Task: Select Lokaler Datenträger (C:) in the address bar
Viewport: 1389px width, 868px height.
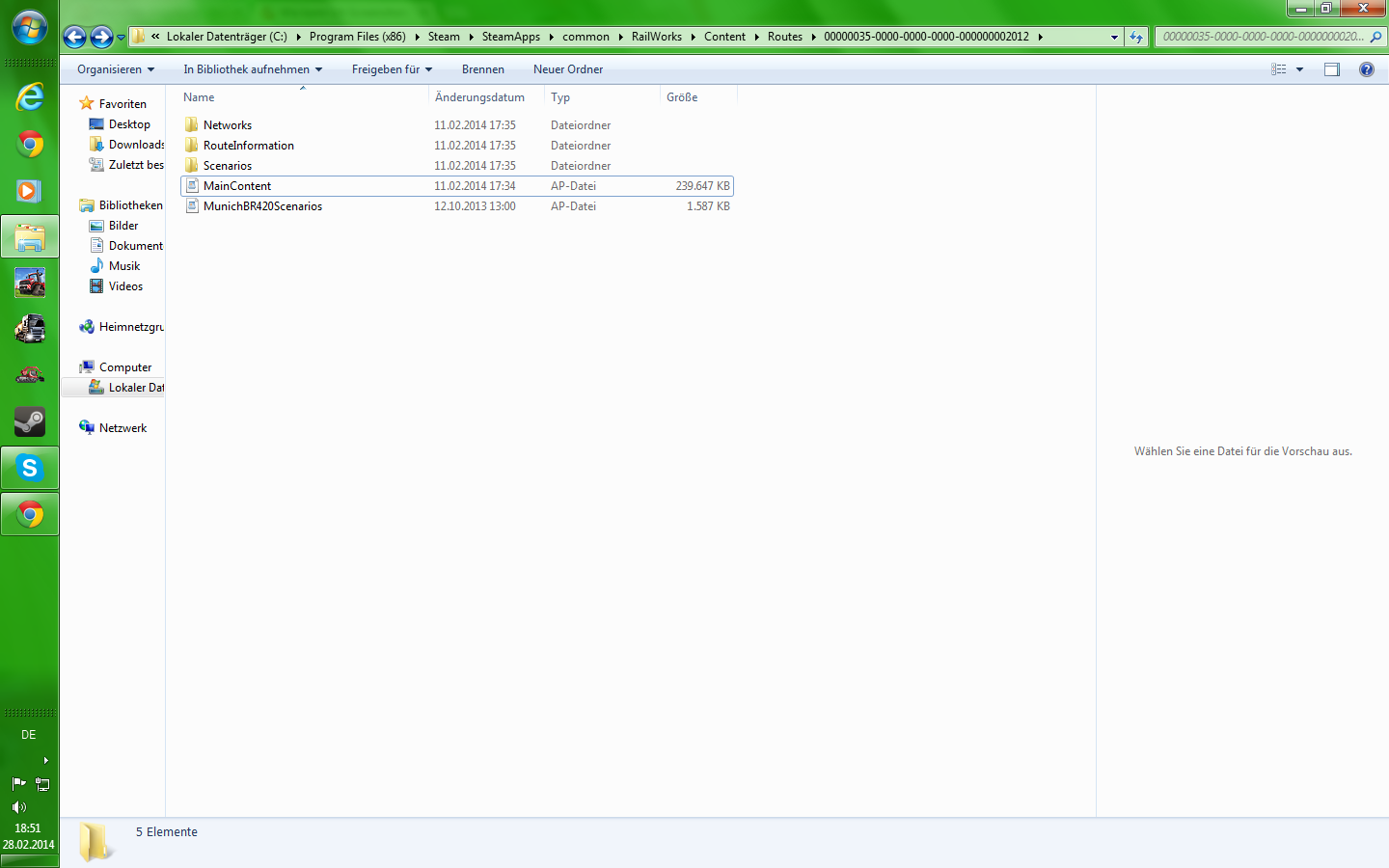Action: click(x=227, y=37)
